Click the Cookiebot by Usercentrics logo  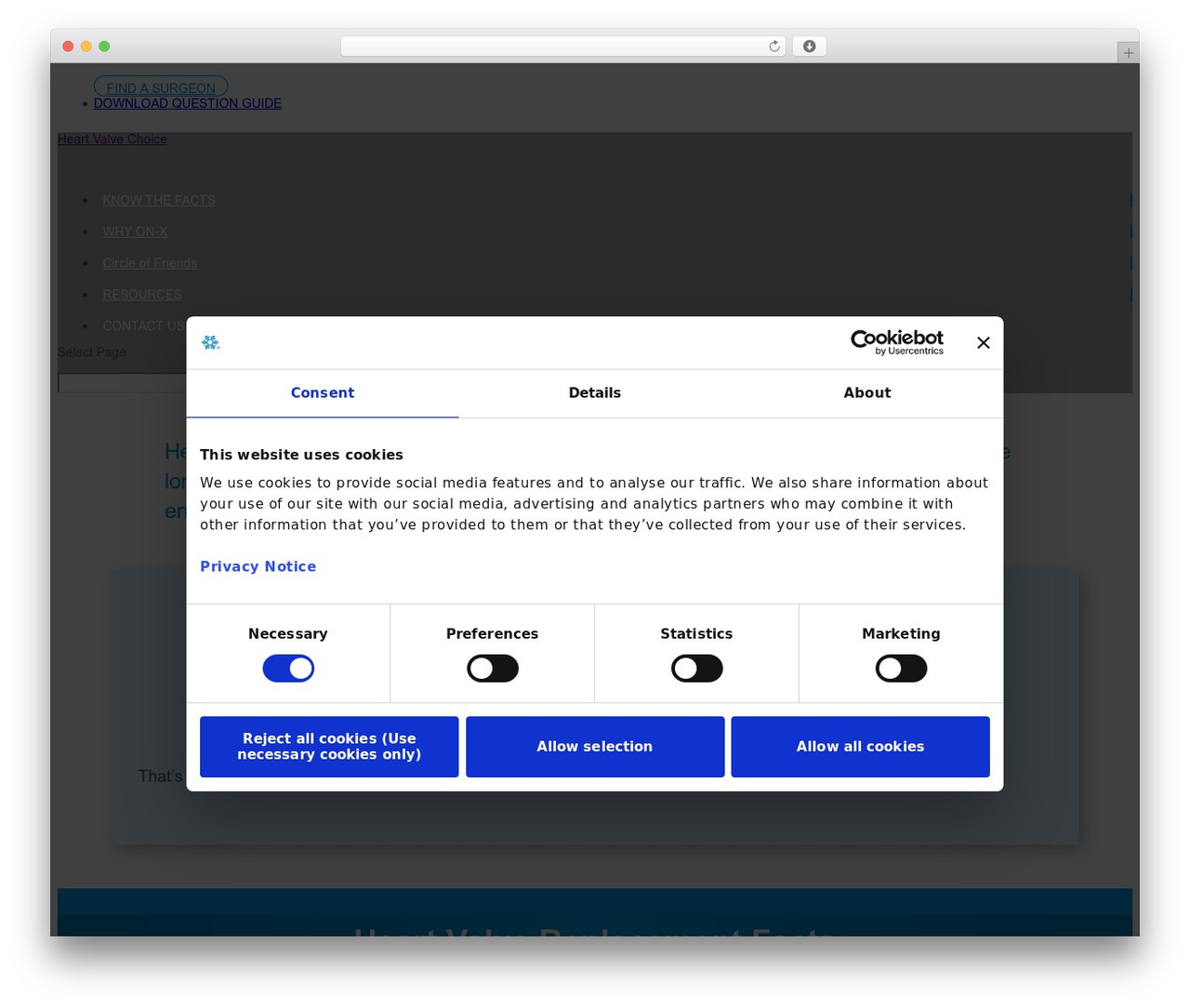(x=897, y=342)
